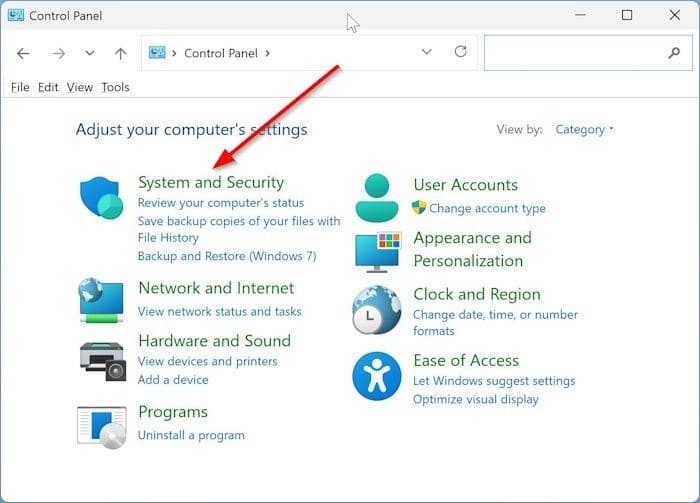This screenshot has height=503, width=700.
Task: Open the View menu
Action: [80, 87]
